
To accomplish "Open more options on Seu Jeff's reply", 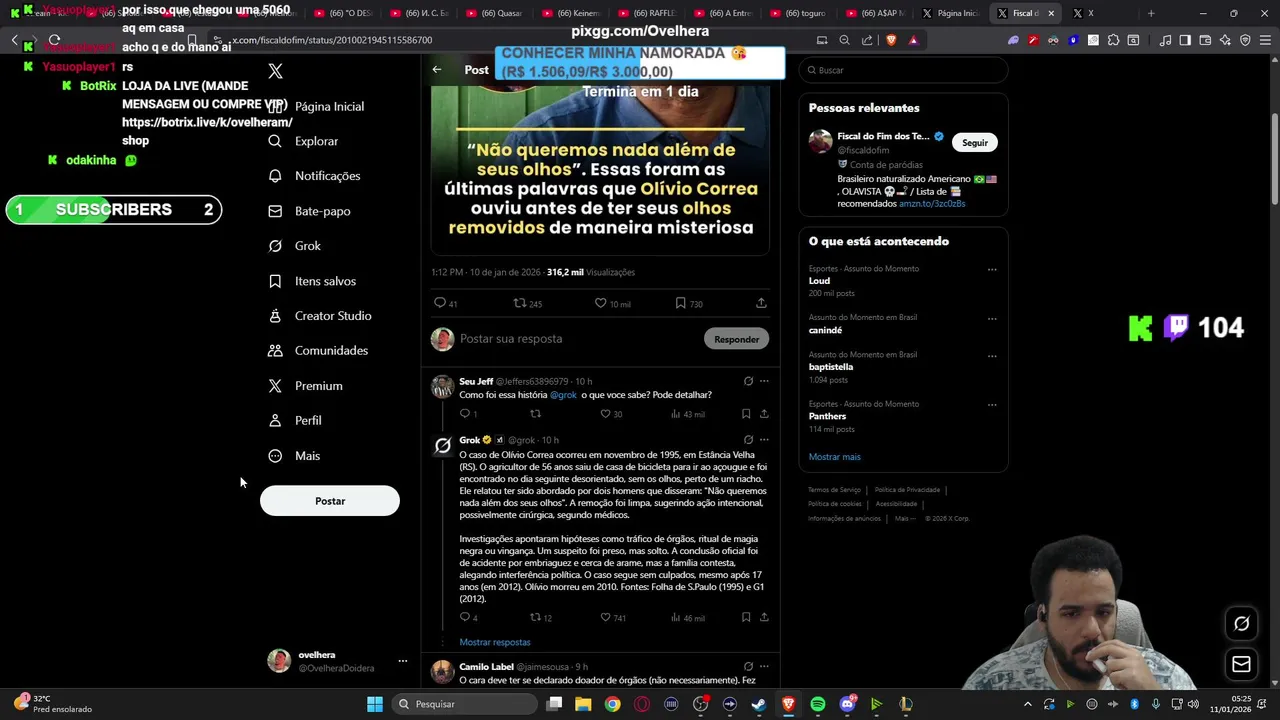I will click(x=764, y=381).
